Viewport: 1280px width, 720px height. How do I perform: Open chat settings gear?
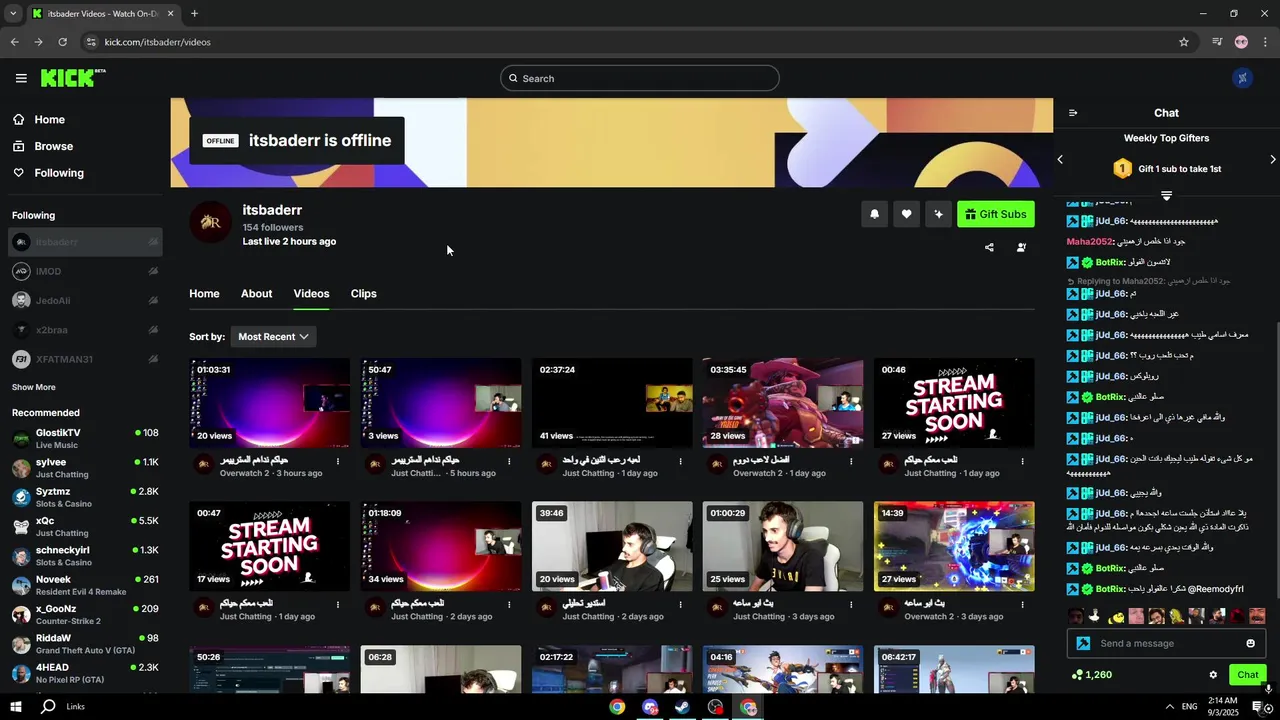coord(1213,675)
